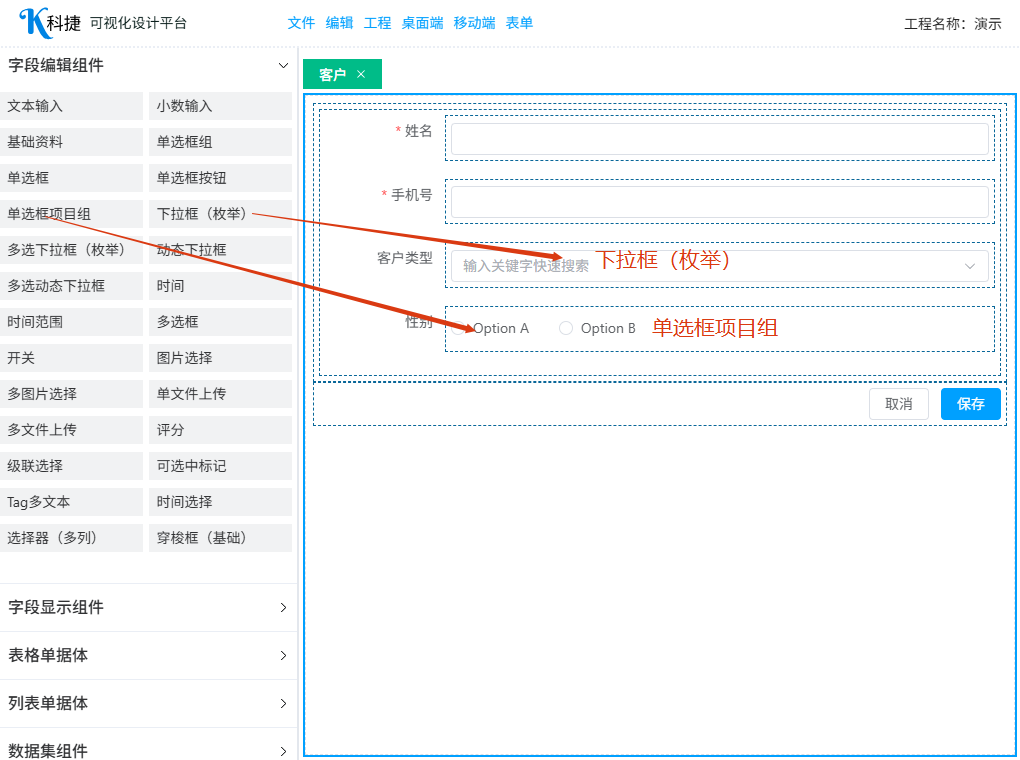Collapse the 字段编辑组件 section

[x=283, y=66]
